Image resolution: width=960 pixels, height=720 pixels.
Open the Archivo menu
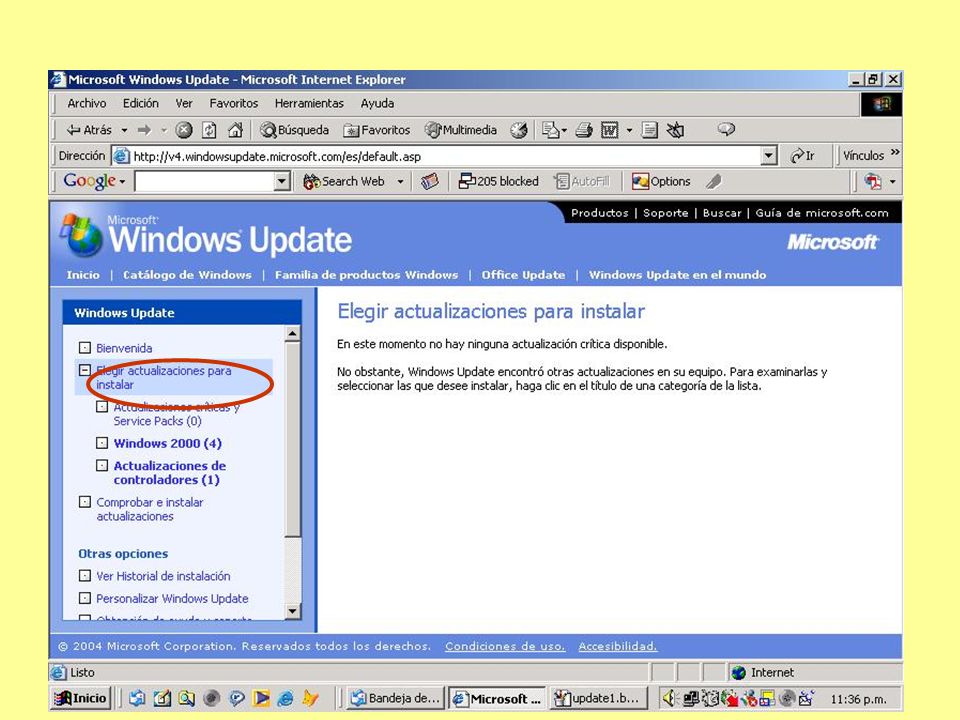click(x=87, y=103)
